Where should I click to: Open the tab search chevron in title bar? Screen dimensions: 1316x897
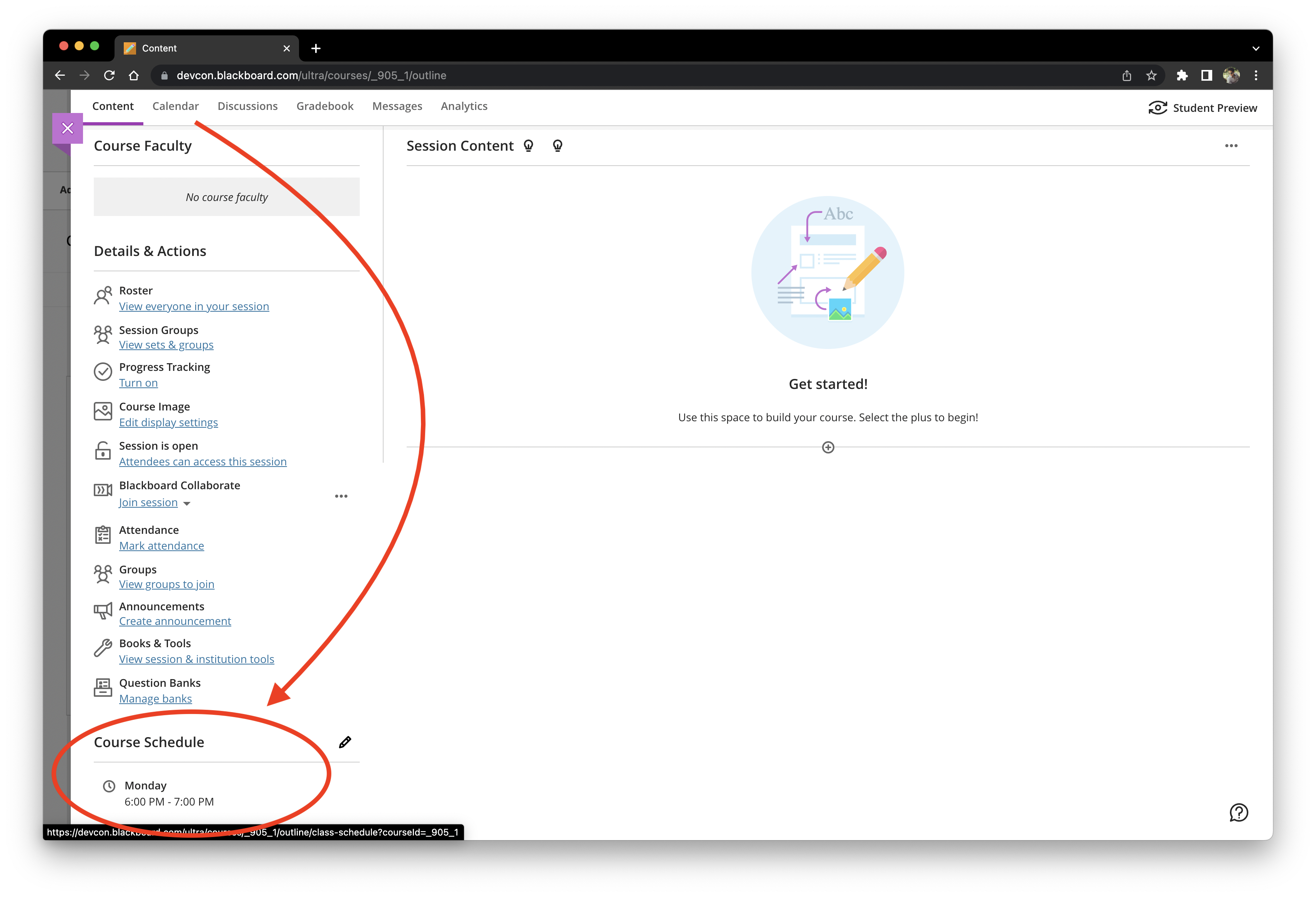1255,48
